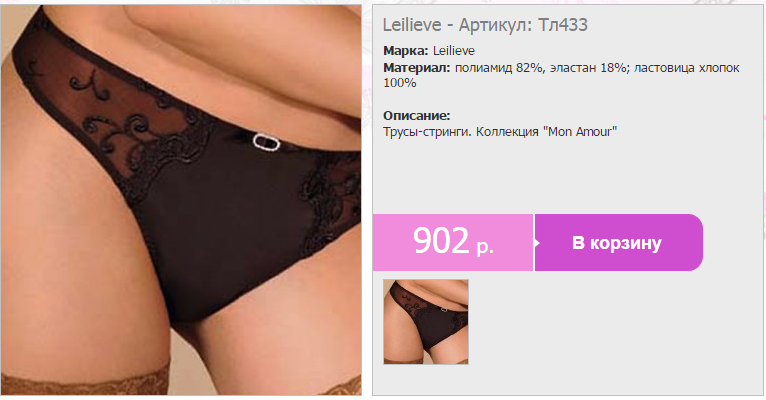Click the article number Тл433
This screenshot has width=766, height=400.
pyautogui.click(x=563, y=25)
